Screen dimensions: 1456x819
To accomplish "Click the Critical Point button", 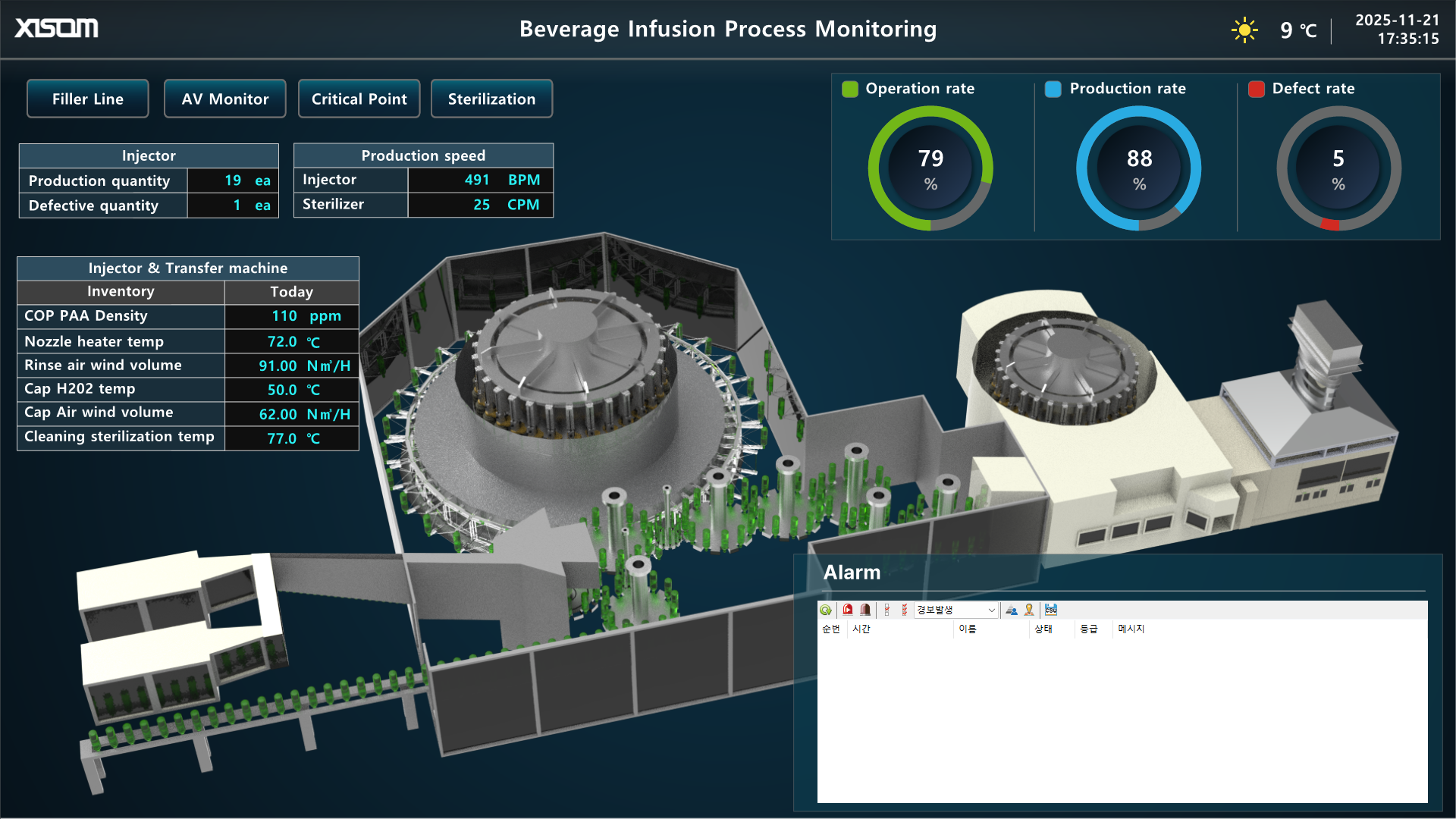I will (x=359, y=99).
